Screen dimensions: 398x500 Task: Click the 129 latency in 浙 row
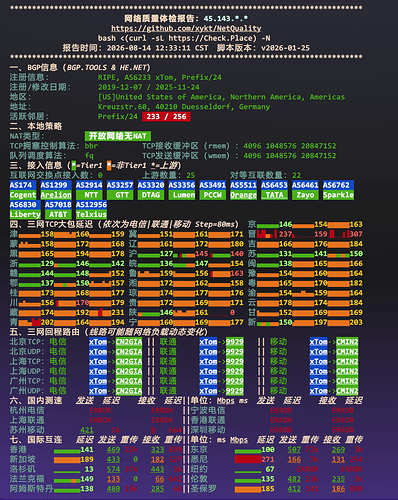click(x=47, y=264)
